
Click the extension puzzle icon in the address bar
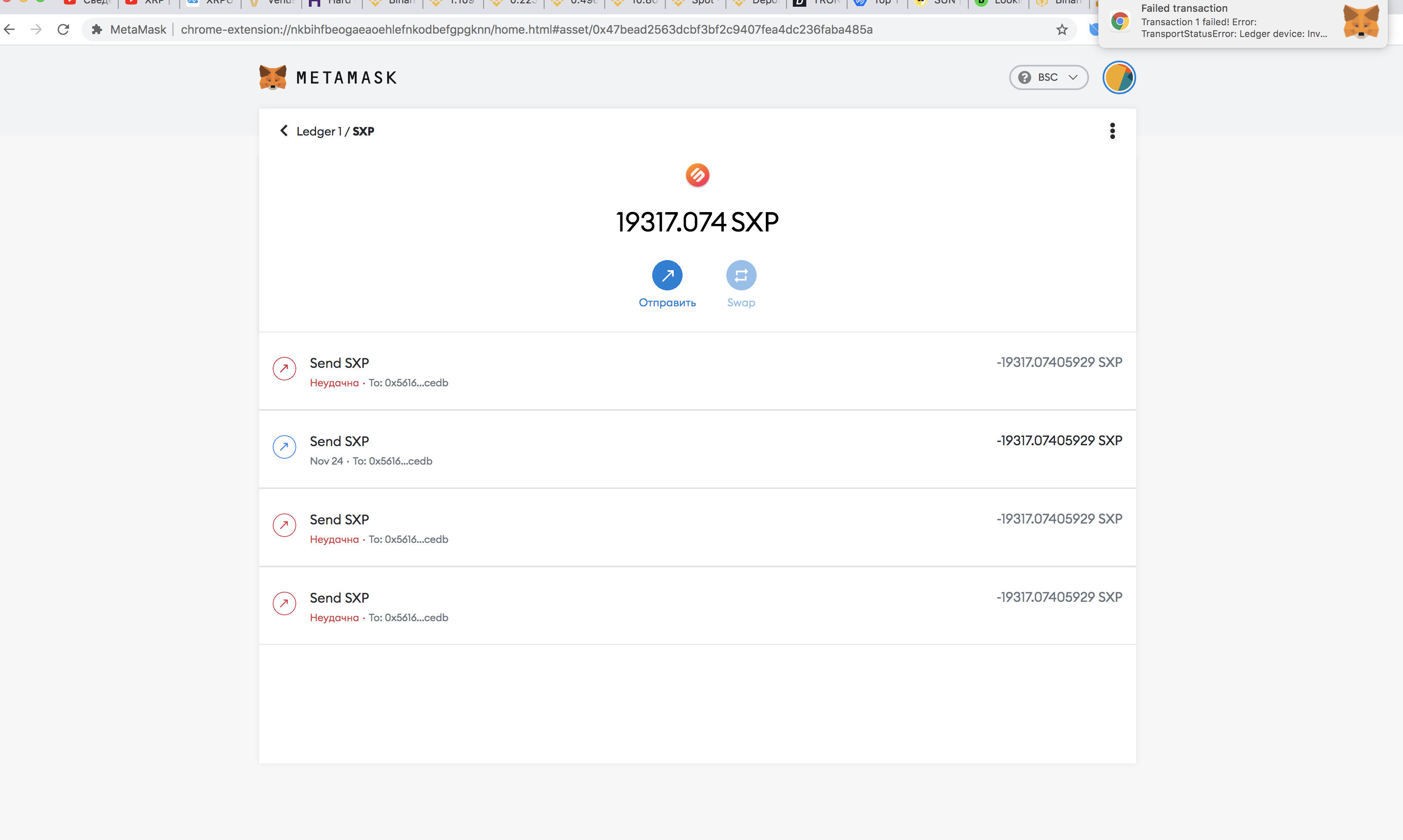pyautogui.click(x=97, y=29)
